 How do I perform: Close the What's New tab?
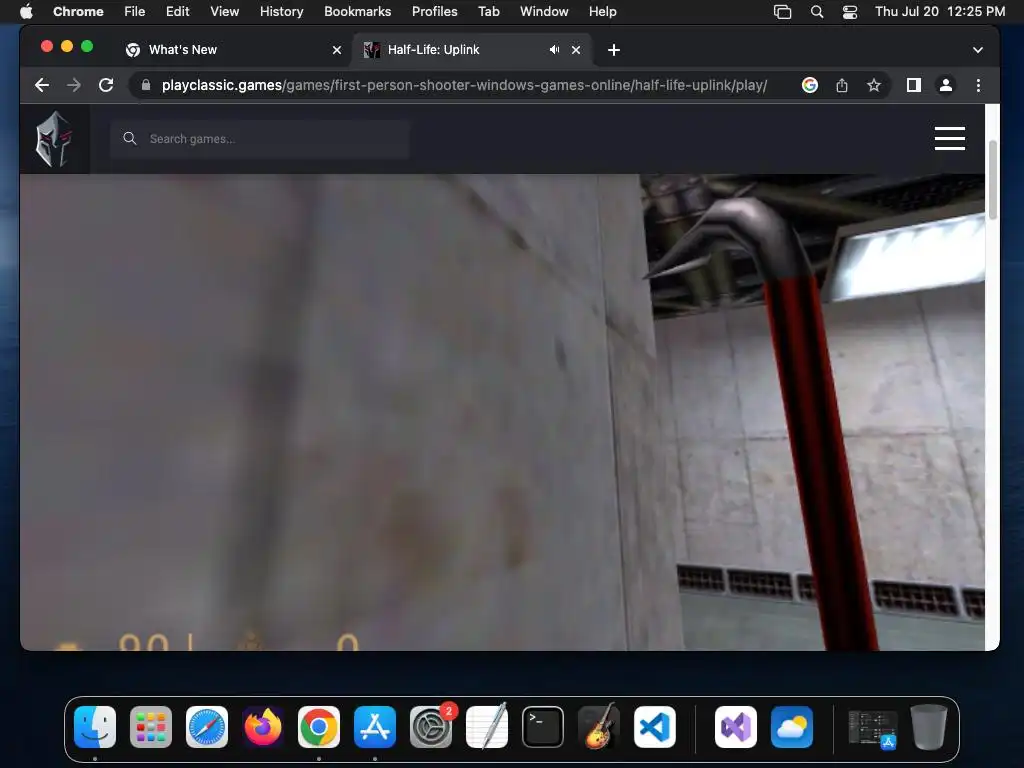coord(337,50)
